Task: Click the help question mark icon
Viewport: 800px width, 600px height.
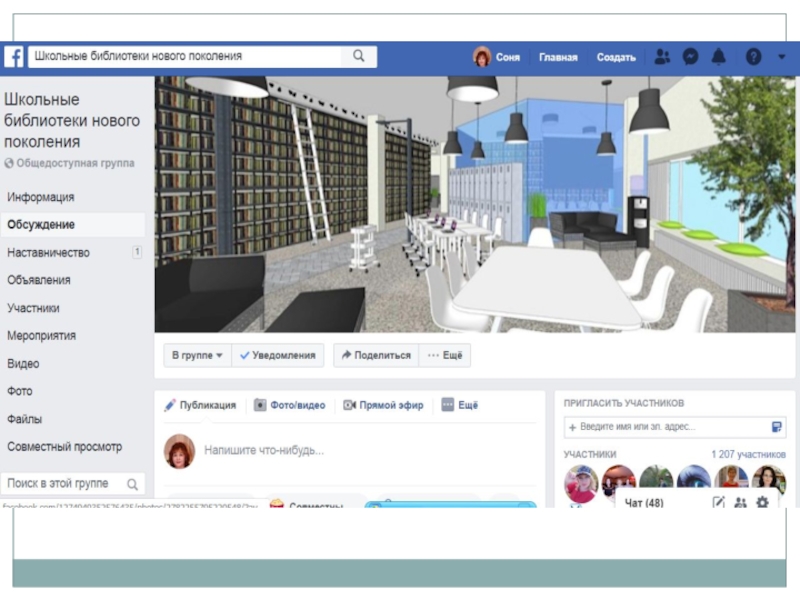Action: (x=753, y=57)
